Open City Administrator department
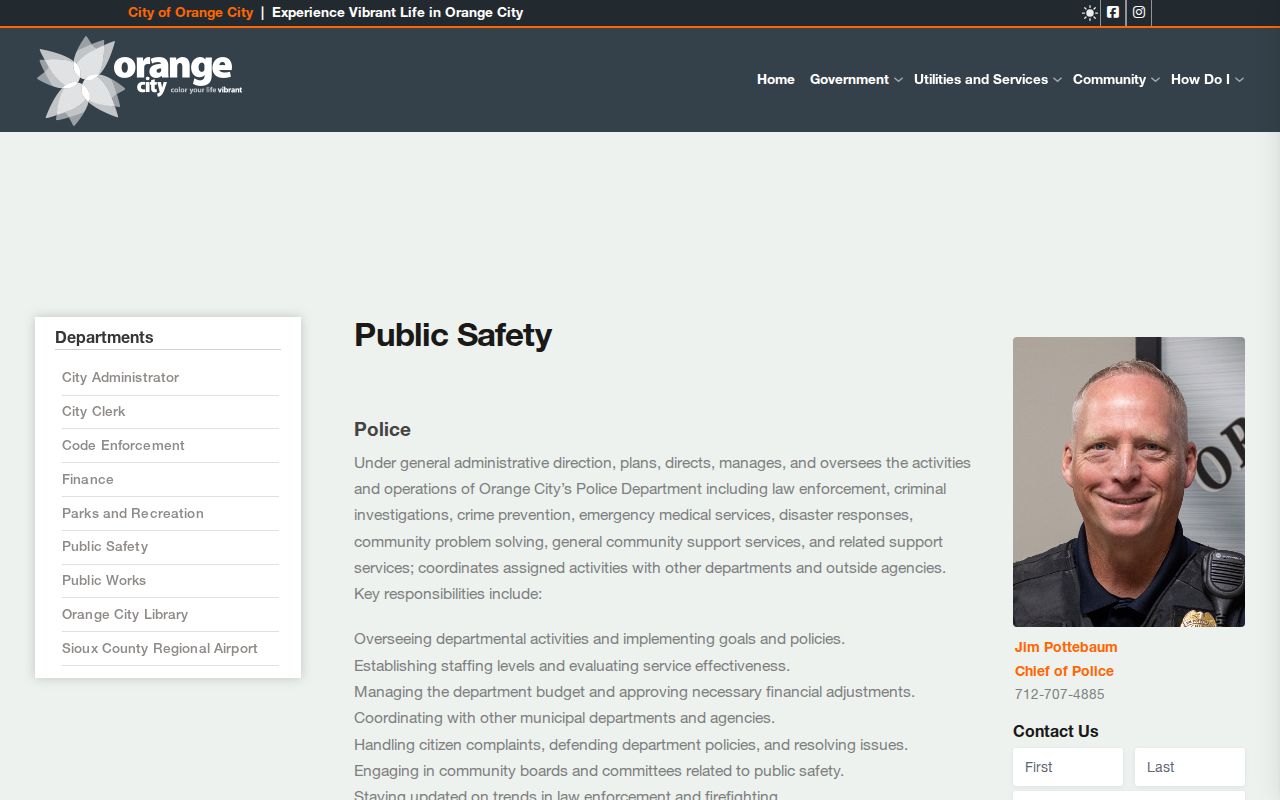 pyautogui.click(x=120, y=377)
